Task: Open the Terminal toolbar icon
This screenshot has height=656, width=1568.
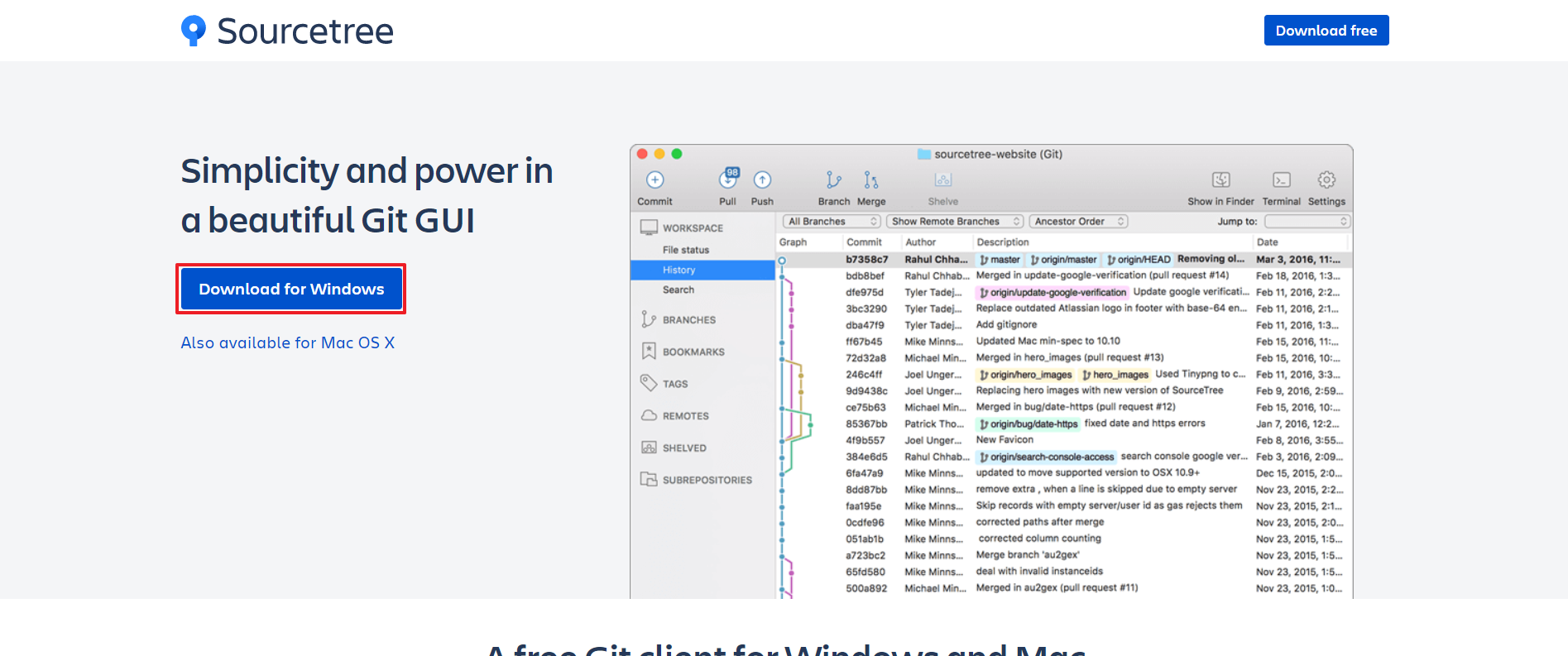Action: (x=1282, y=180)
